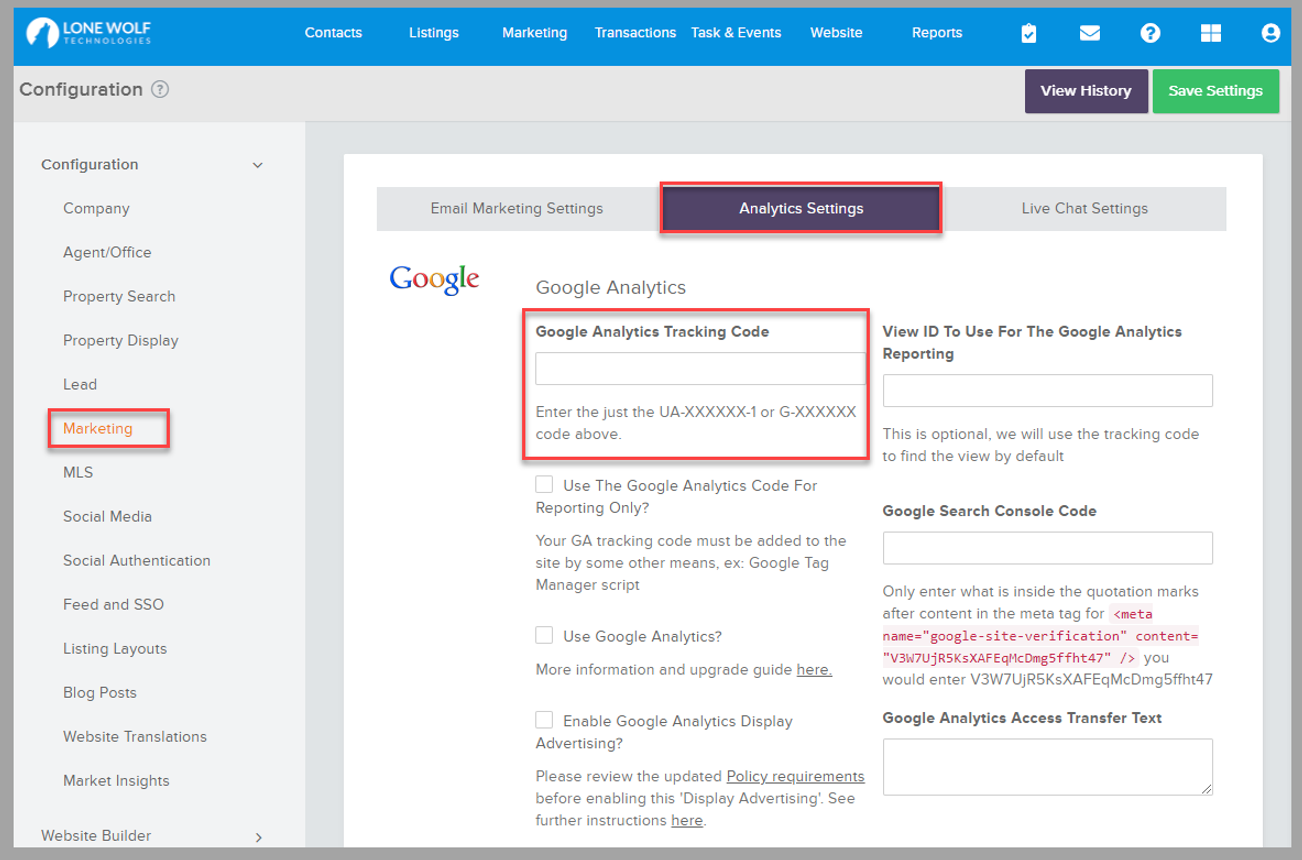Click the Lone Wolf Technologies logo

[89, 33]
